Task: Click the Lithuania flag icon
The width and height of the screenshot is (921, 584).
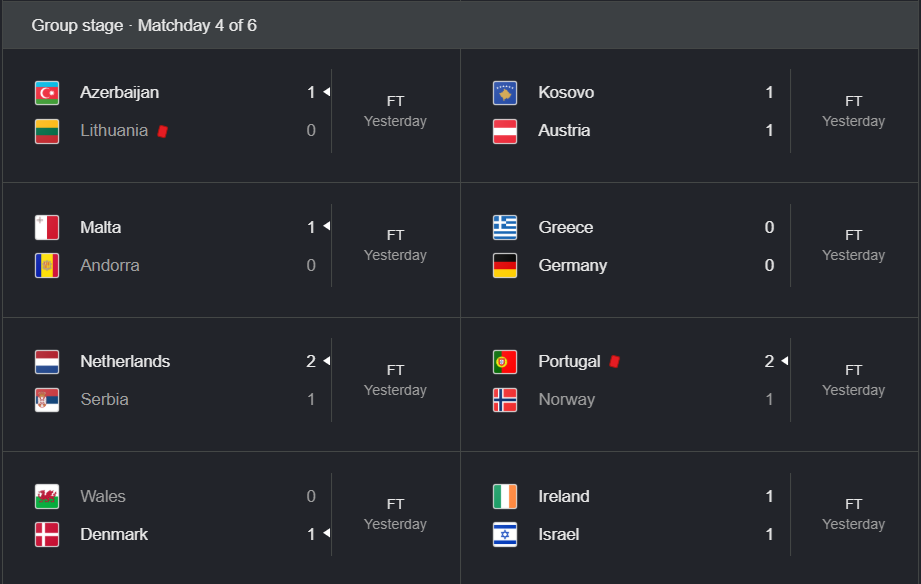Action: tap(47, 131)
